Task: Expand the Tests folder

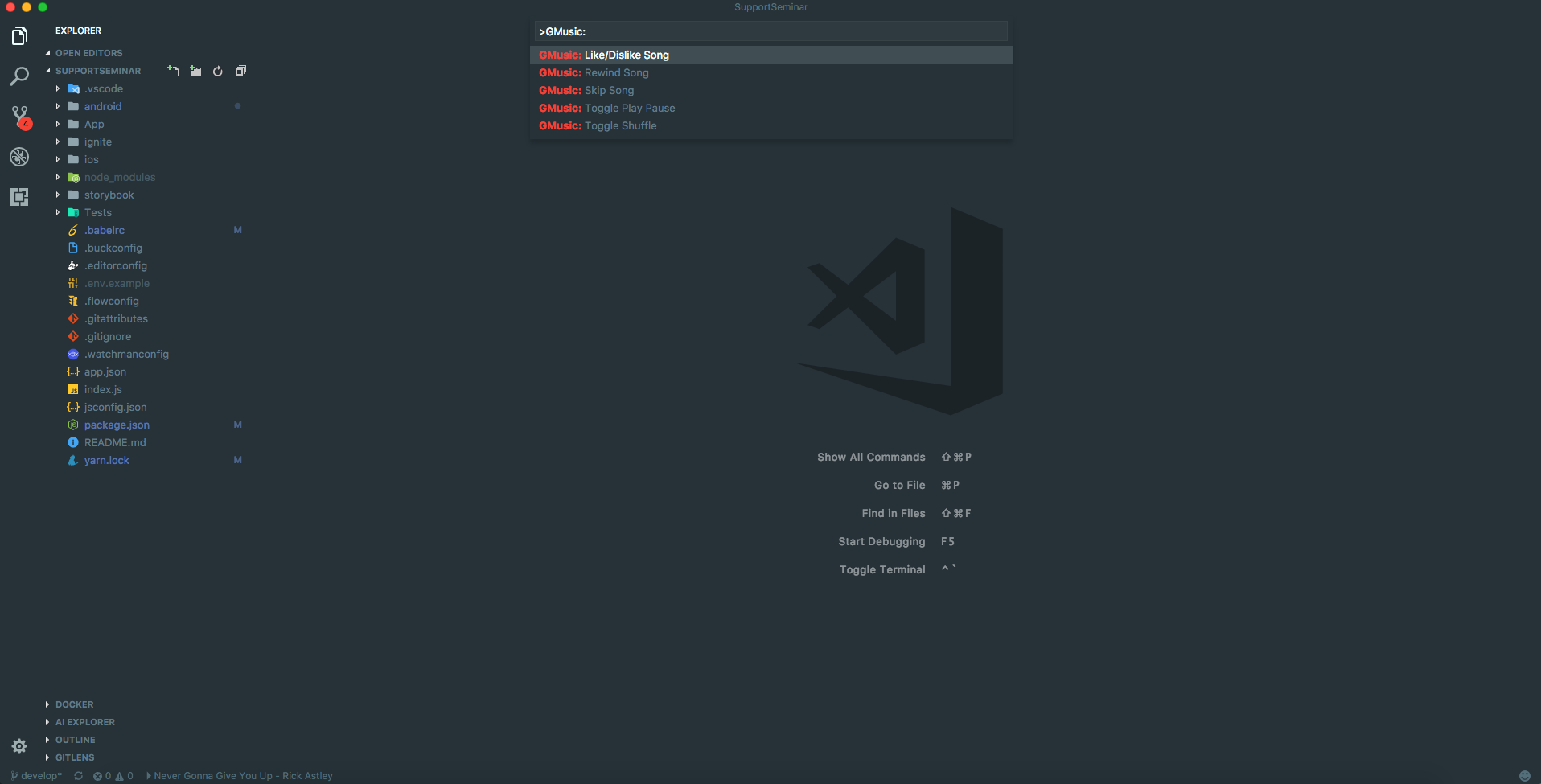Action: (98, 212)
